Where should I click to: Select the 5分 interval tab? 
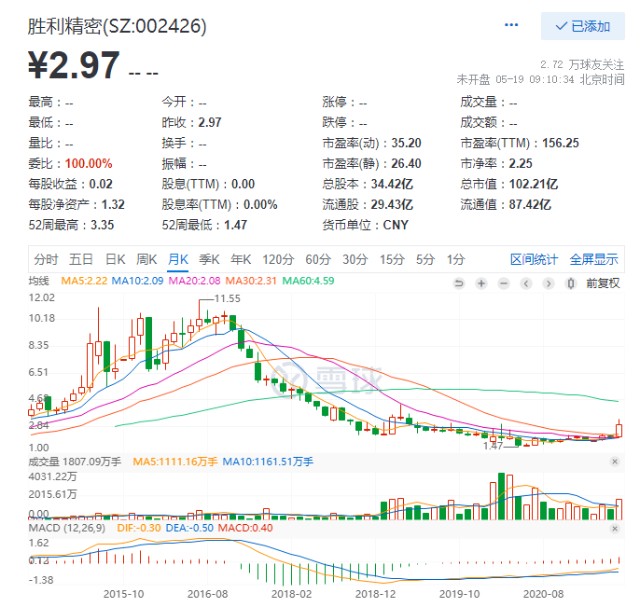coord(425,259)
